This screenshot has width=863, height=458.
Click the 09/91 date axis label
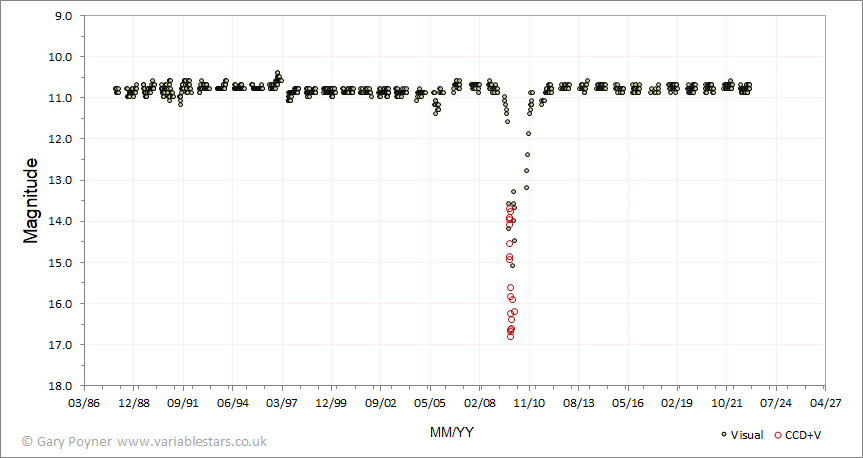click(183, 402)
